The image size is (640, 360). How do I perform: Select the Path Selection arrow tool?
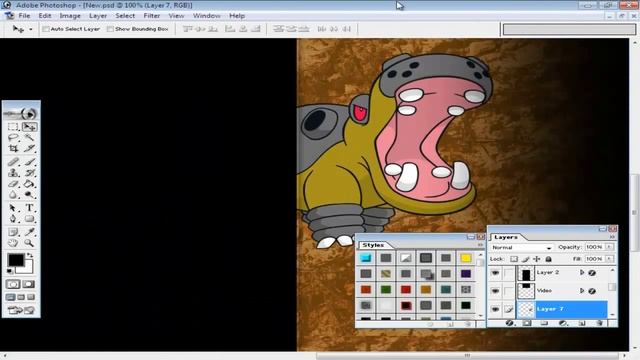click(x=13, y=208)
